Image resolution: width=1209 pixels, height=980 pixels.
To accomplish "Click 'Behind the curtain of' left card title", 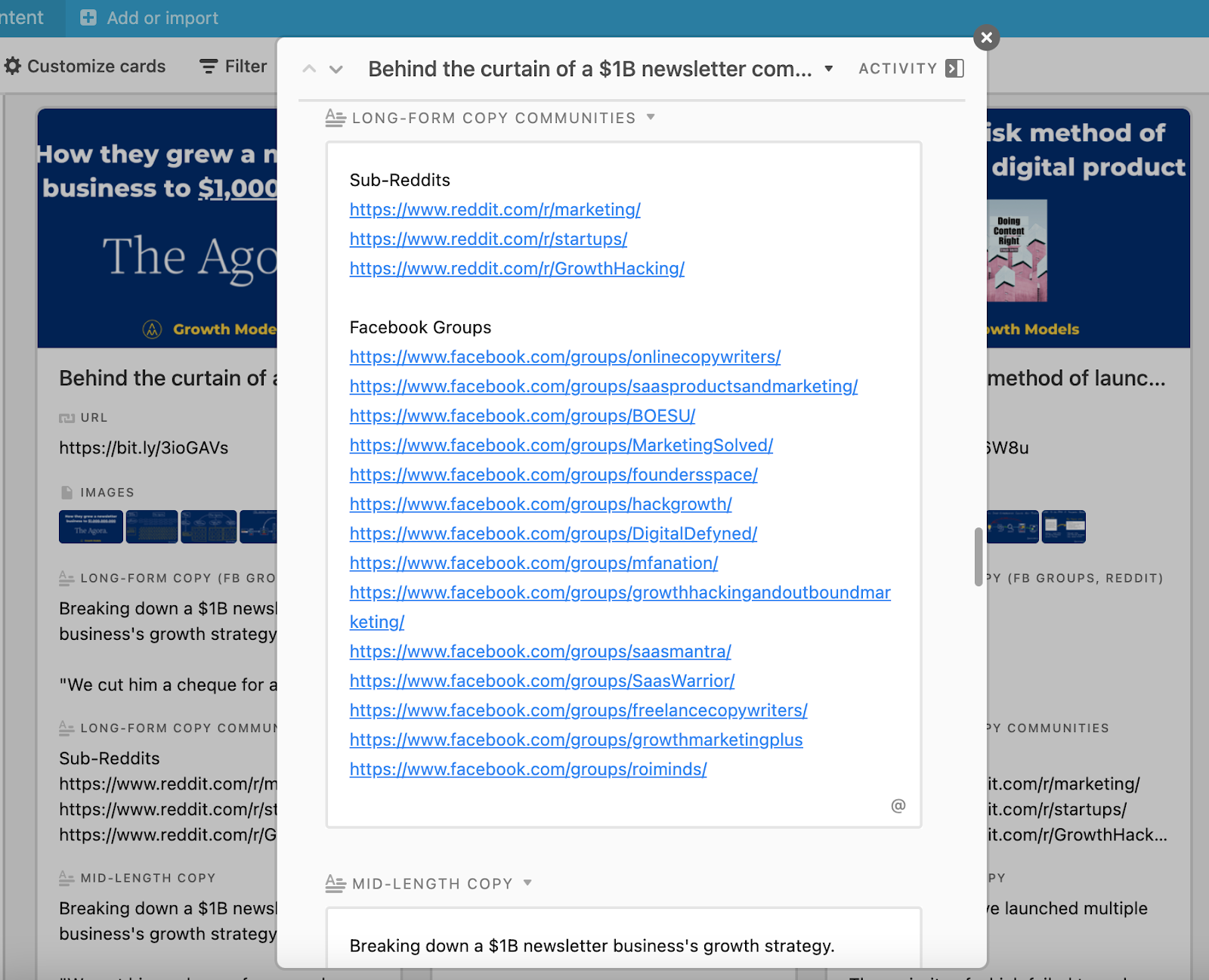I will click(x=169, y=378).
